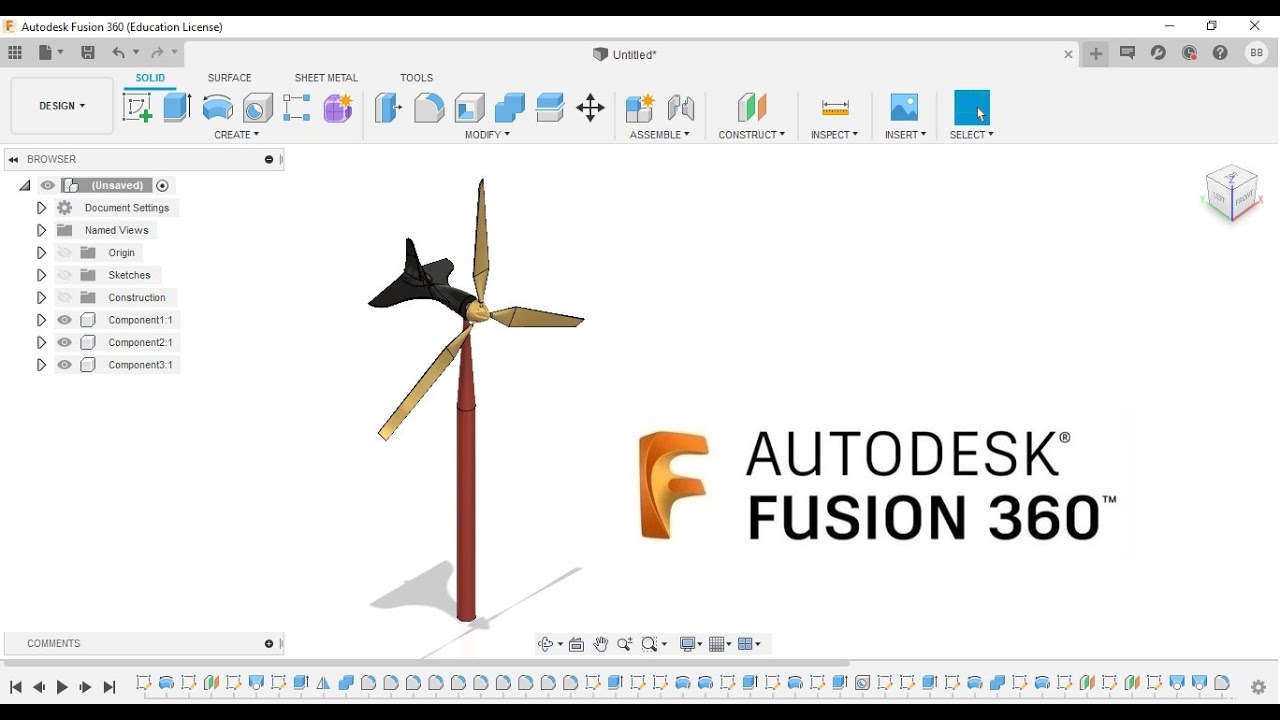Image resolution: width=1280 pixels, height=720 pixels.
Task: Select the Rectangular Pattern tool
Action: (297, 107)
